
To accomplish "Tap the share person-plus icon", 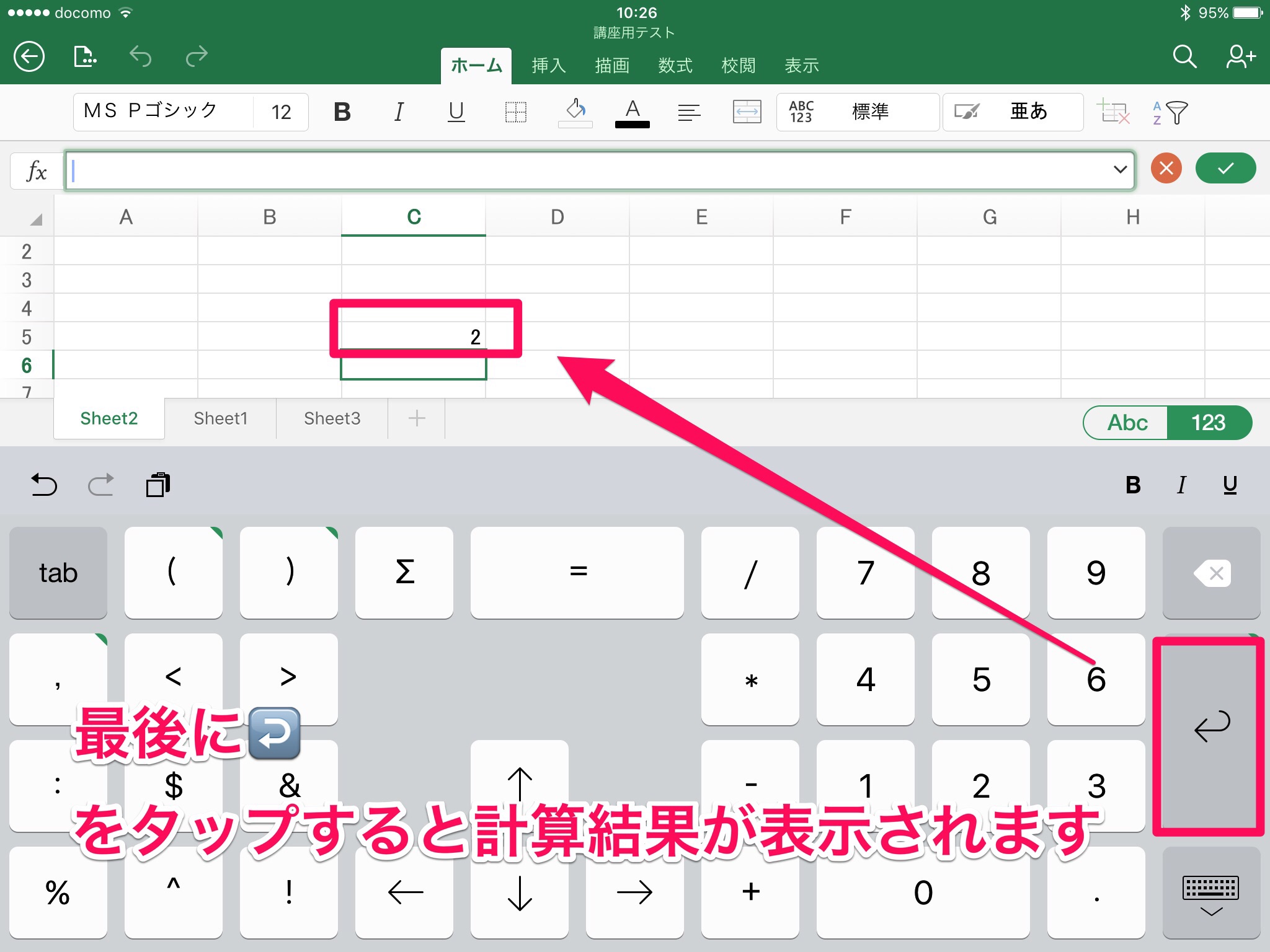I will 1240,57.
